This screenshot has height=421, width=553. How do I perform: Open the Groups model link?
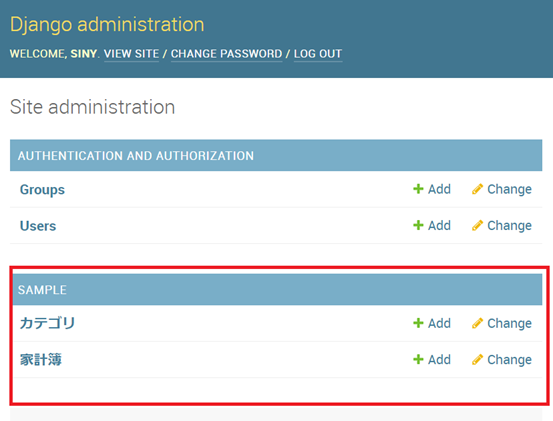[x=42, y=190]
